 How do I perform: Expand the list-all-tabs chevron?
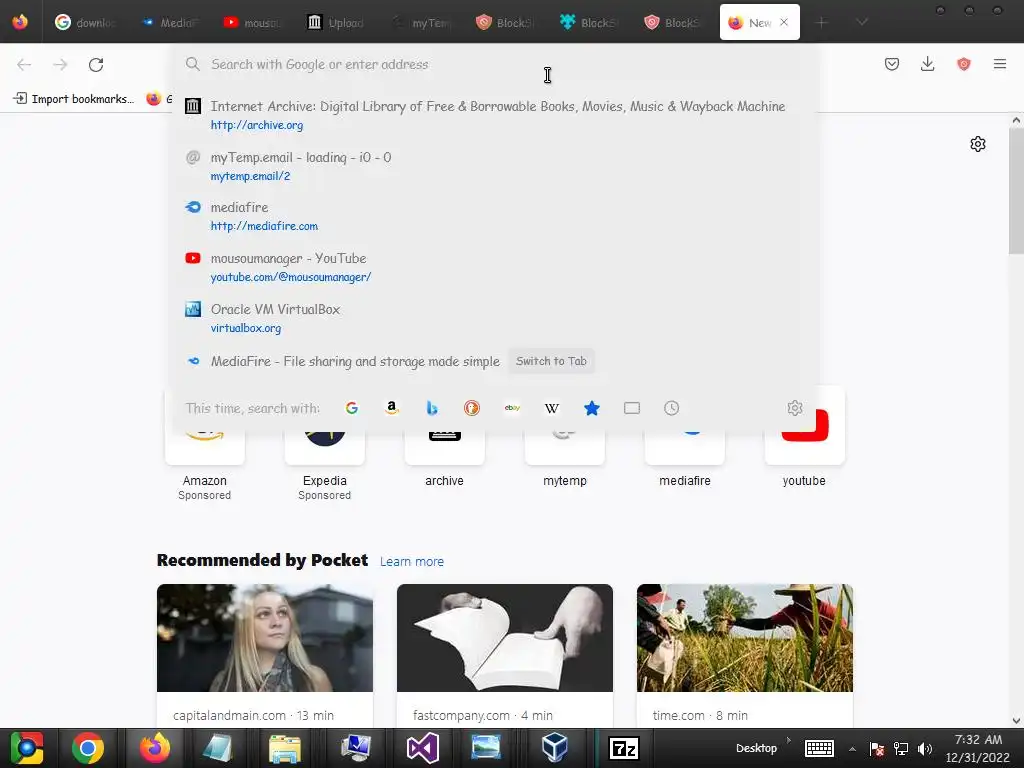coord(862,22)
